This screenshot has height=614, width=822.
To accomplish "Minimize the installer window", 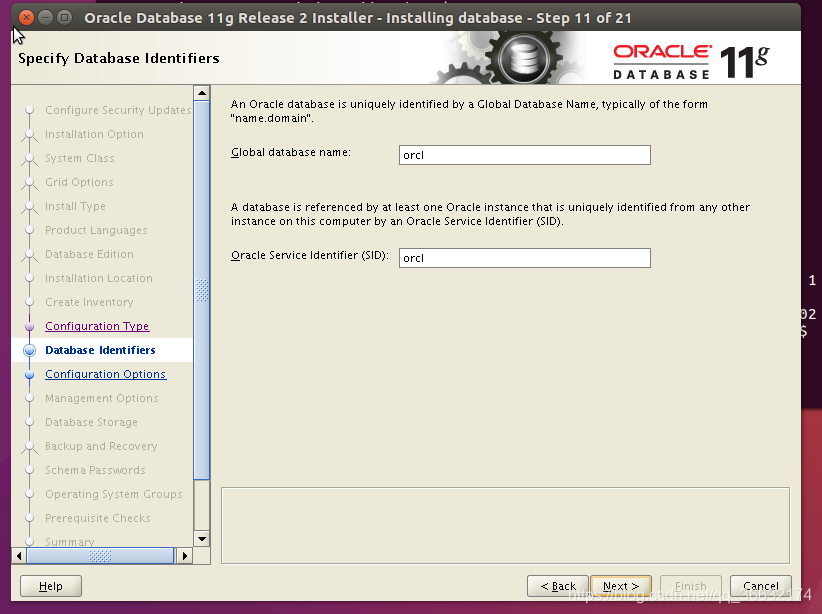I will pos(46,18).
